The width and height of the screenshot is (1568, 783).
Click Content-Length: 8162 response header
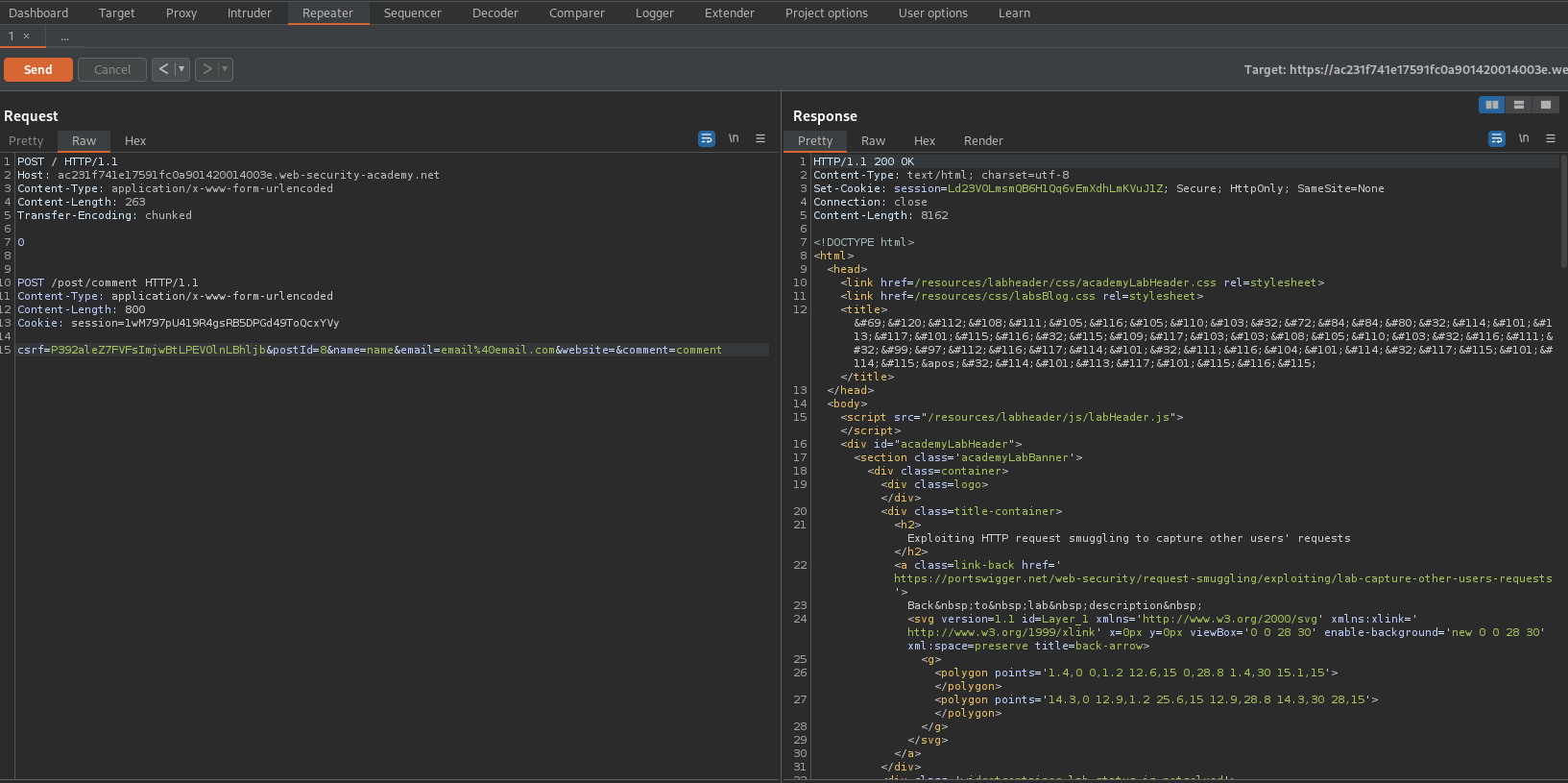[880, 215]
